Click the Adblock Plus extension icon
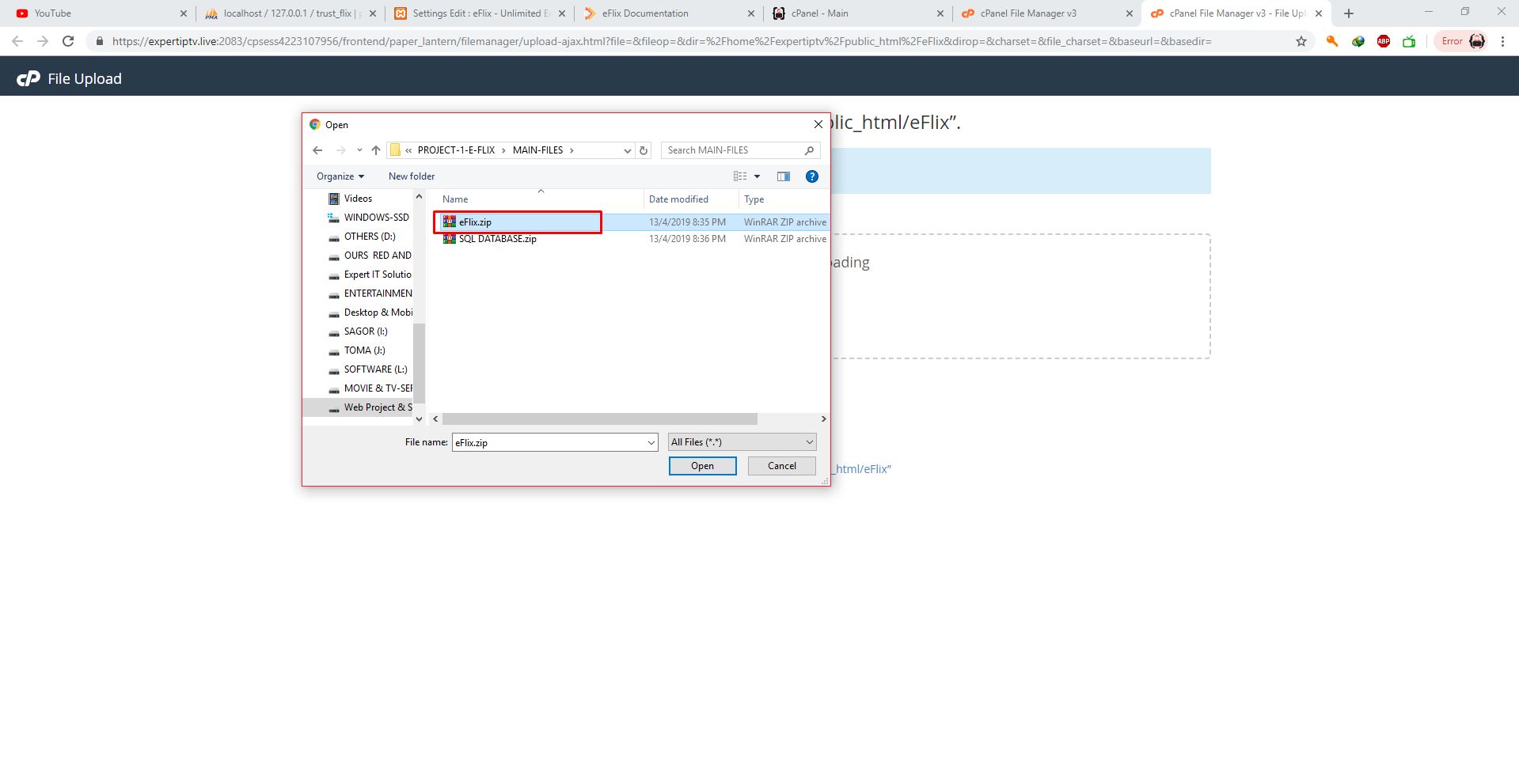Viewport: 1519px width, 784px height. 1384,41
